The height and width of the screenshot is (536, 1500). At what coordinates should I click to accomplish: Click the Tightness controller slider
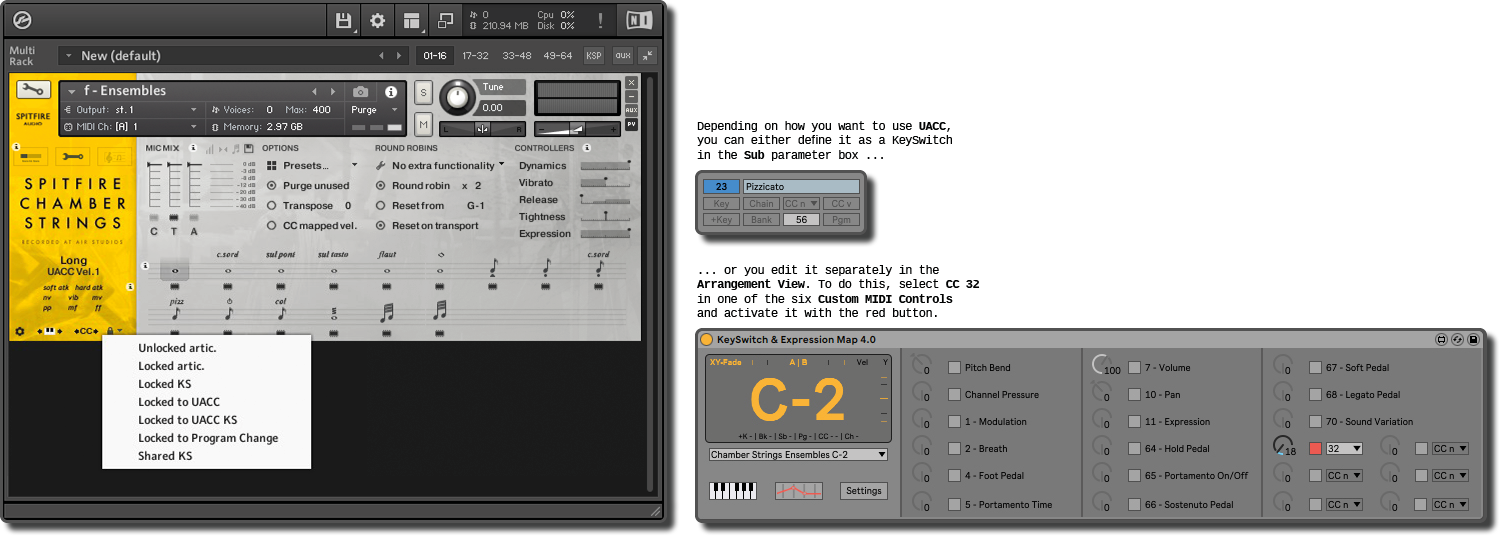(605, 217)
